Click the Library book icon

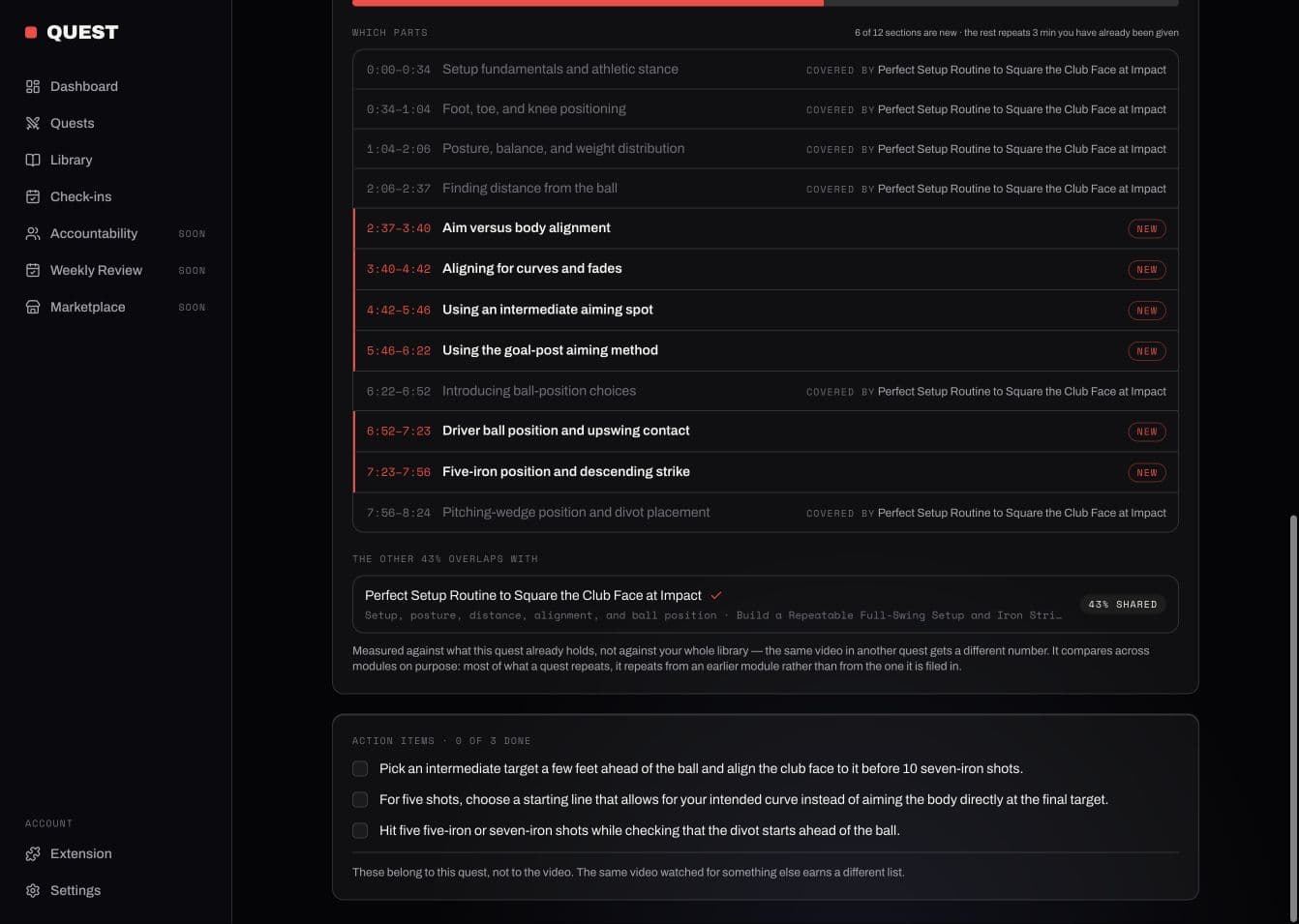coord(33,160)
